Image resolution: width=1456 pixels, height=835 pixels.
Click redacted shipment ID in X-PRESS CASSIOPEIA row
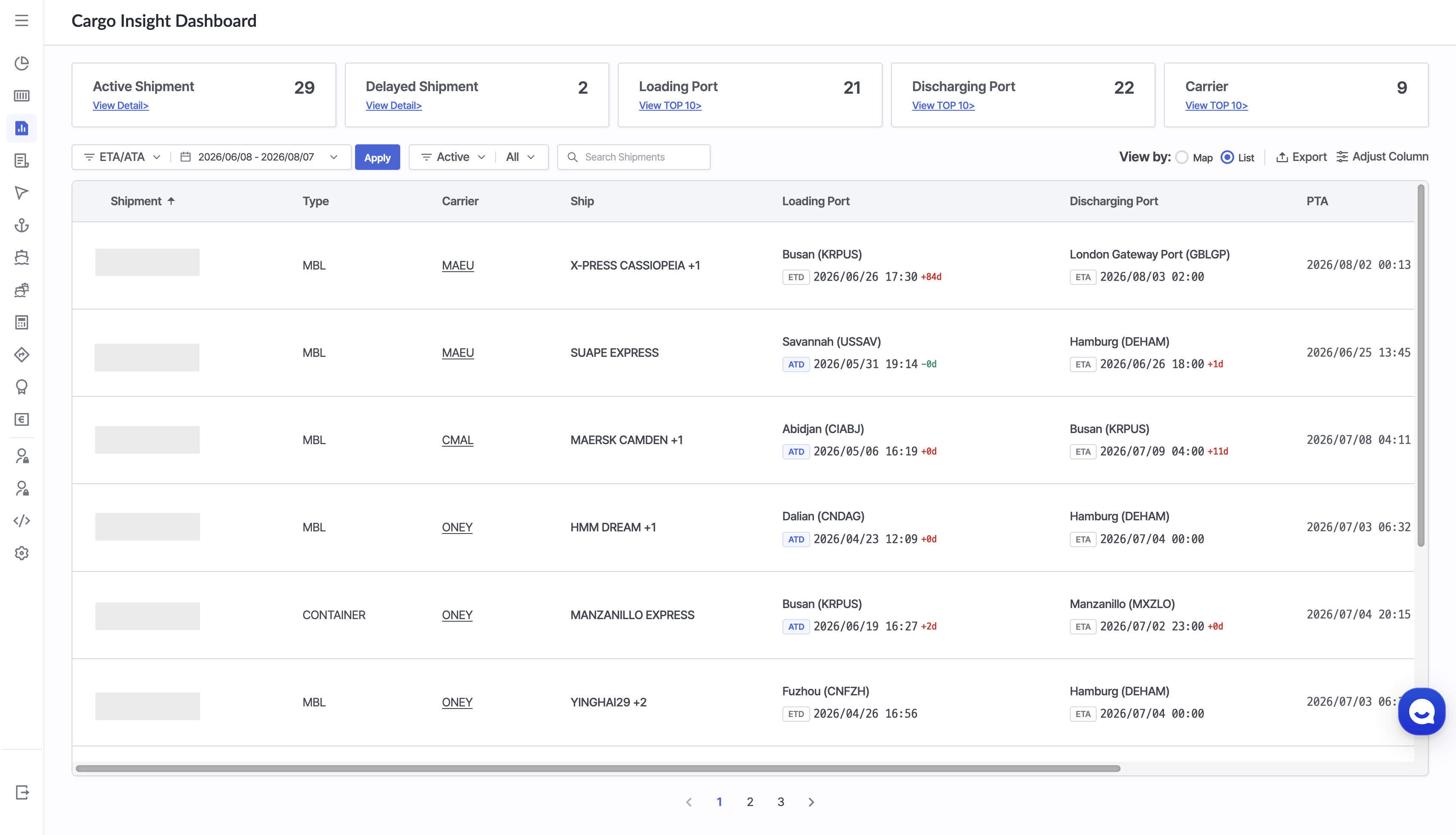click(147, 262)
